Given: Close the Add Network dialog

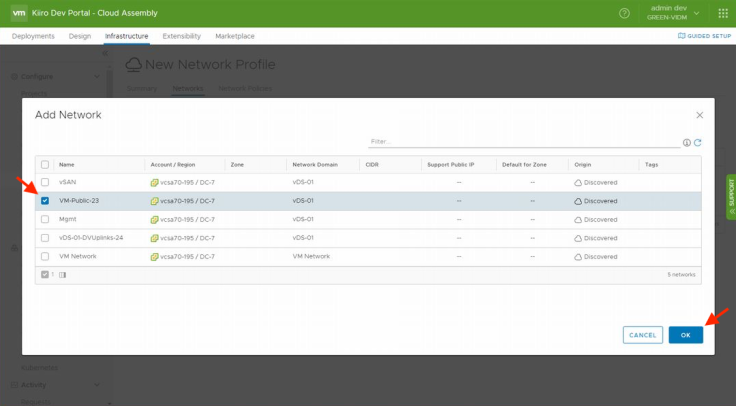Looking at the screenshot, I should 699,115.
